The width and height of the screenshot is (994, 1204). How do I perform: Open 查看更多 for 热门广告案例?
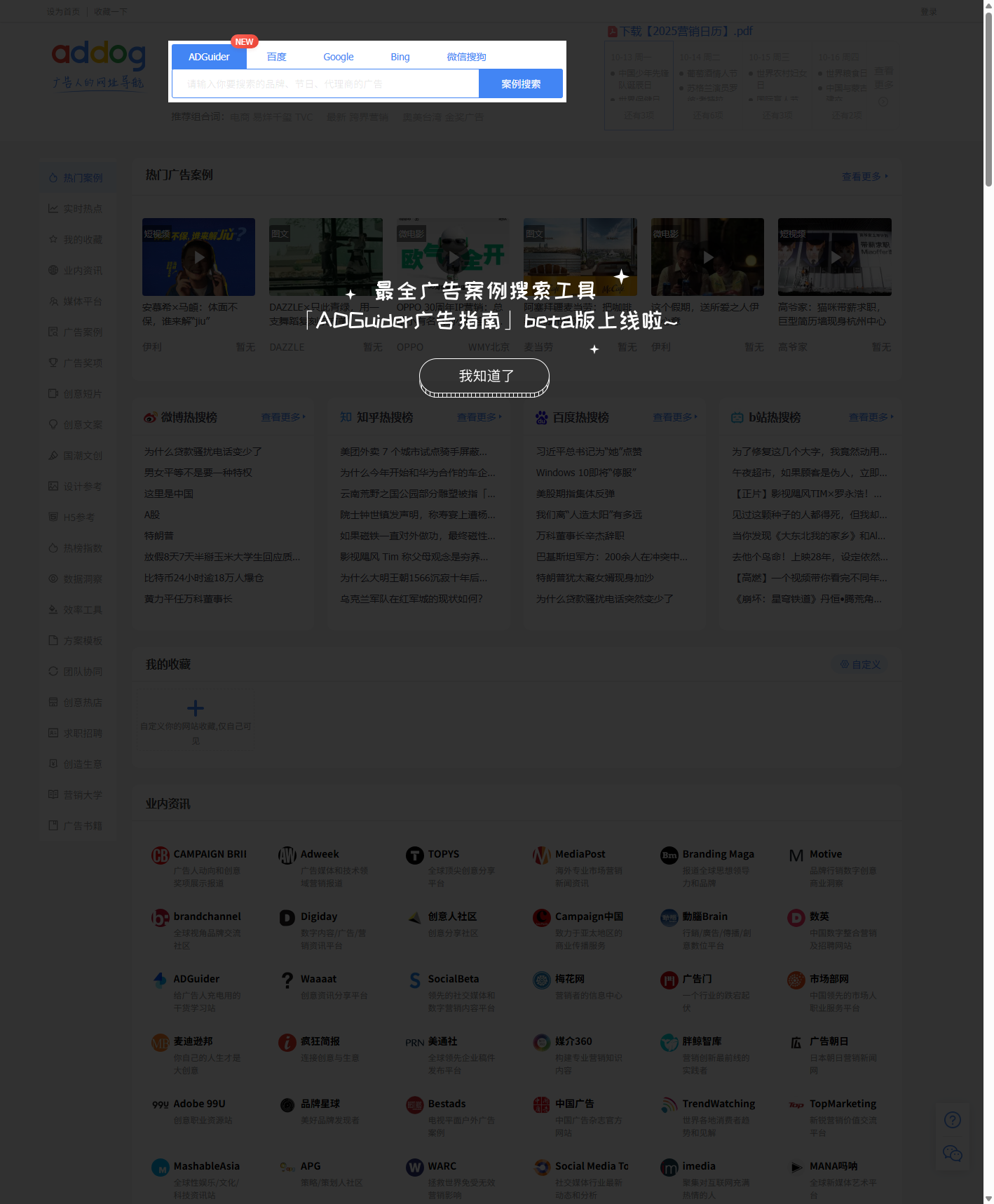click(x=865, y=177)
